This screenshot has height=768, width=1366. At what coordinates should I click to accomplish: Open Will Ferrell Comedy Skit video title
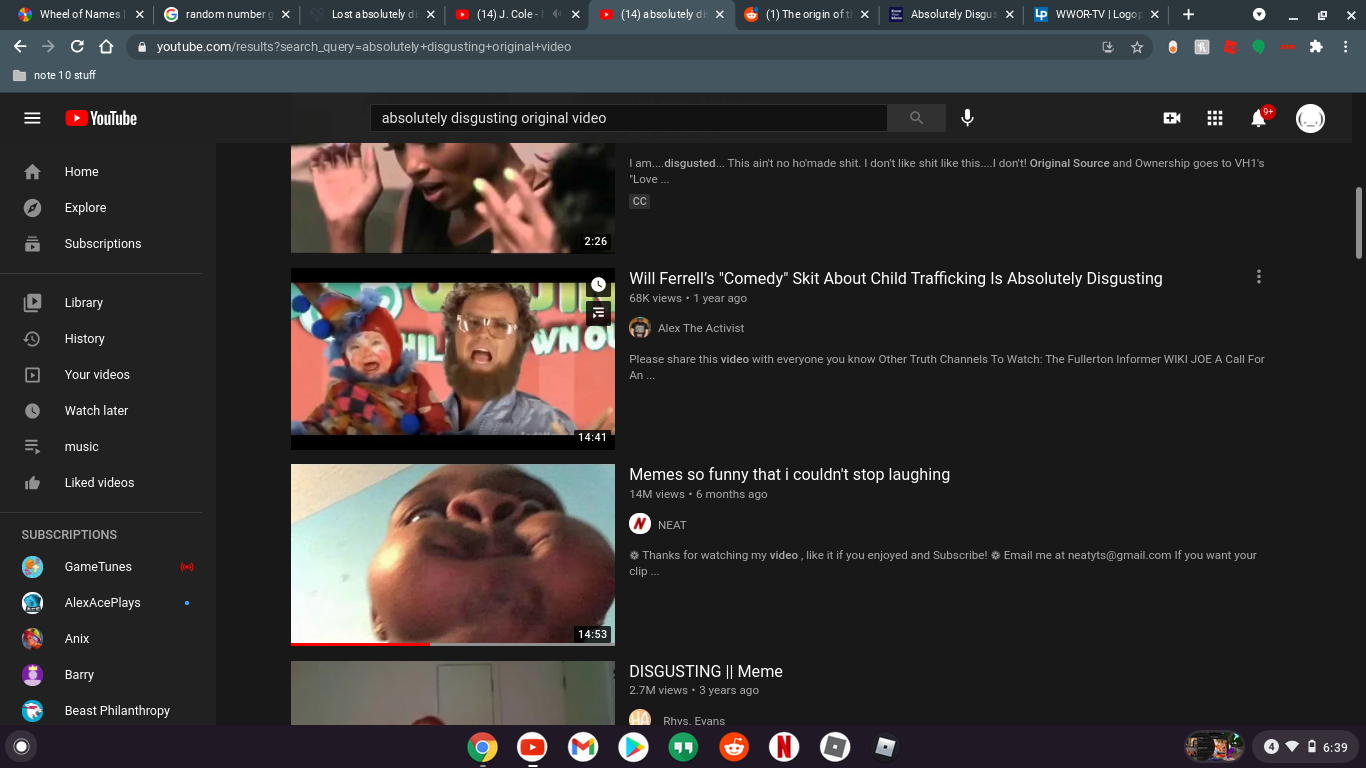[895, 279]
